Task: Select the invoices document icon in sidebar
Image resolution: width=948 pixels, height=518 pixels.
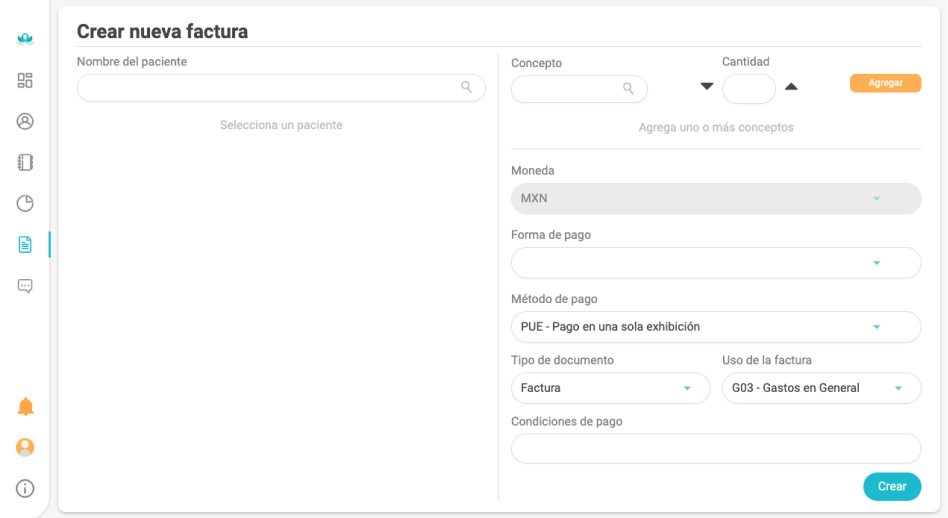Action: pyautogui.click(x=25, y=245)
